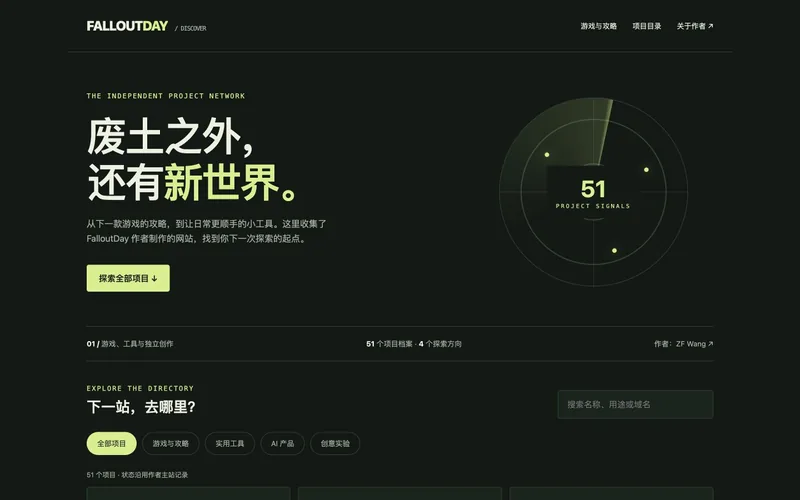Open the 游戏与攻略 navigation link
The height and width of the screenshot is (500, 800).
click(598, 26)
